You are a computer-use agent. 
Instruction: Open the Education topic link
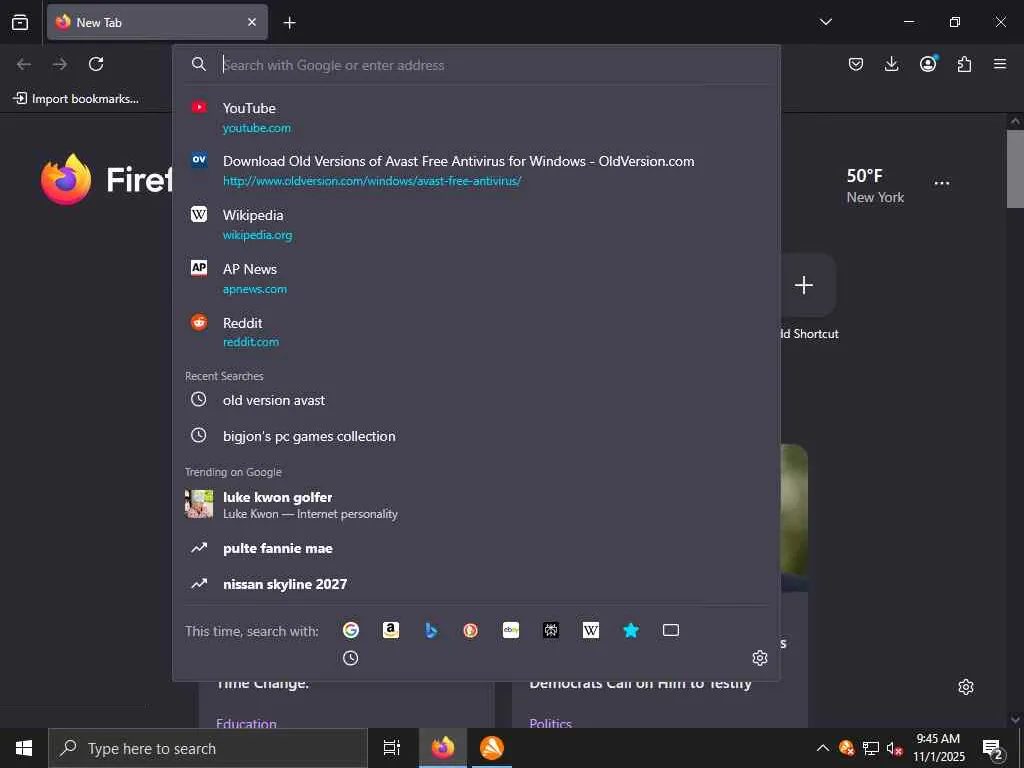coord(246,723)
